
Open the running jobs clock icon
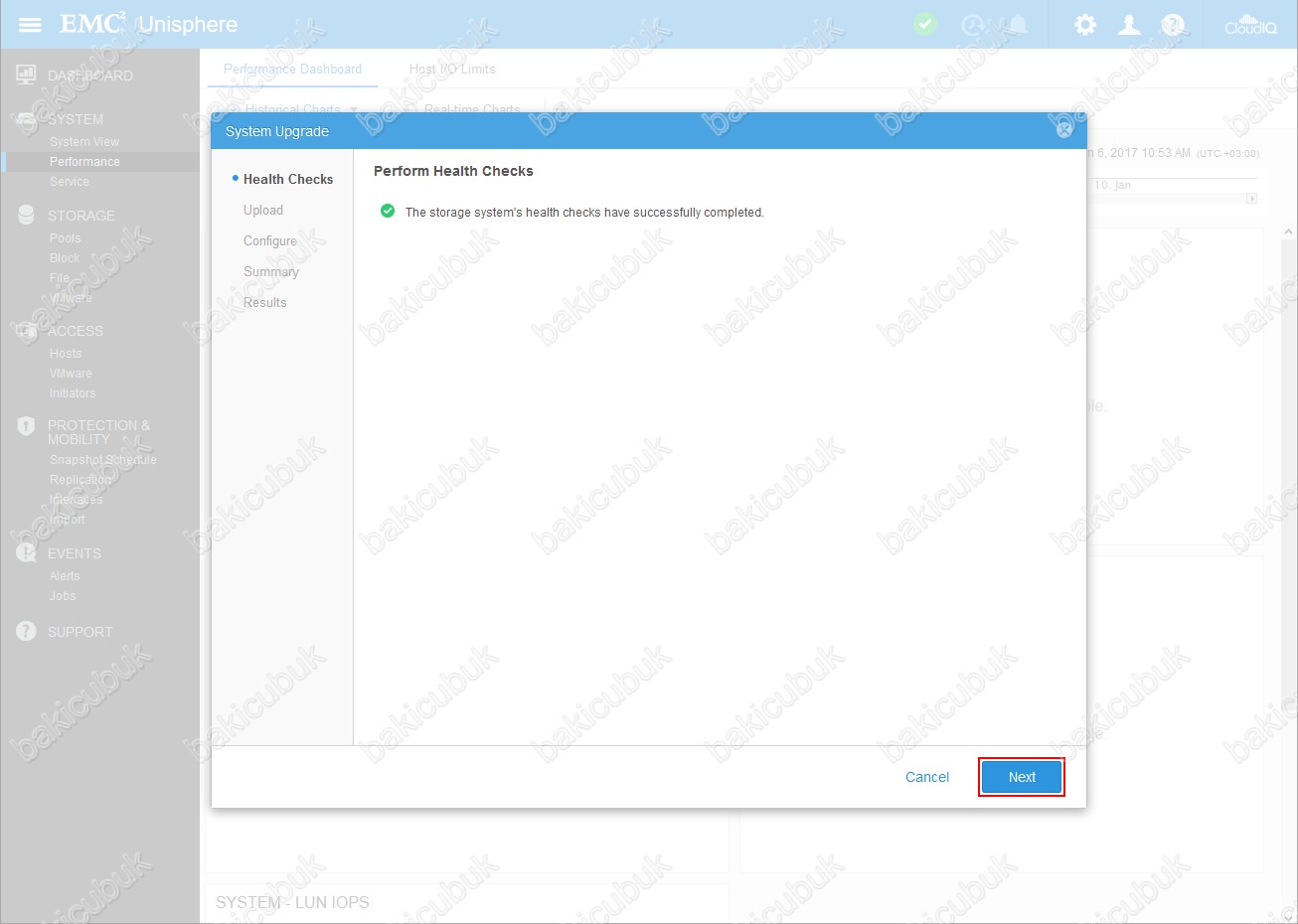pyautogui.click(x=973, y=25)
